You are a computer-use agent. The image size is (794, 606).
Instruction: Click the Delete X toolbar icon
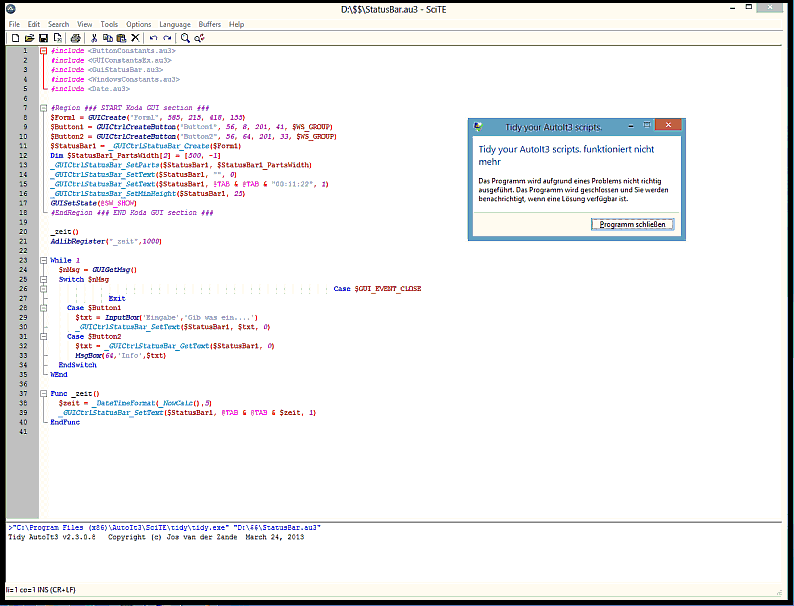click(135, 38)
